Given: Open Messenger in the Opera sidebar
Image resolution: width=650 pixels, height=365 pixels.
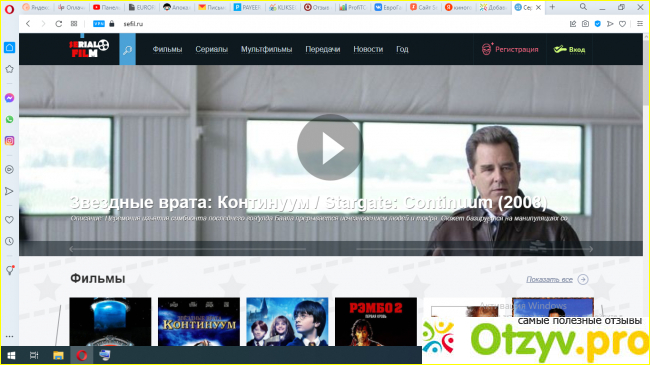Looking at the screenshot, I should (x=9, y=98).
